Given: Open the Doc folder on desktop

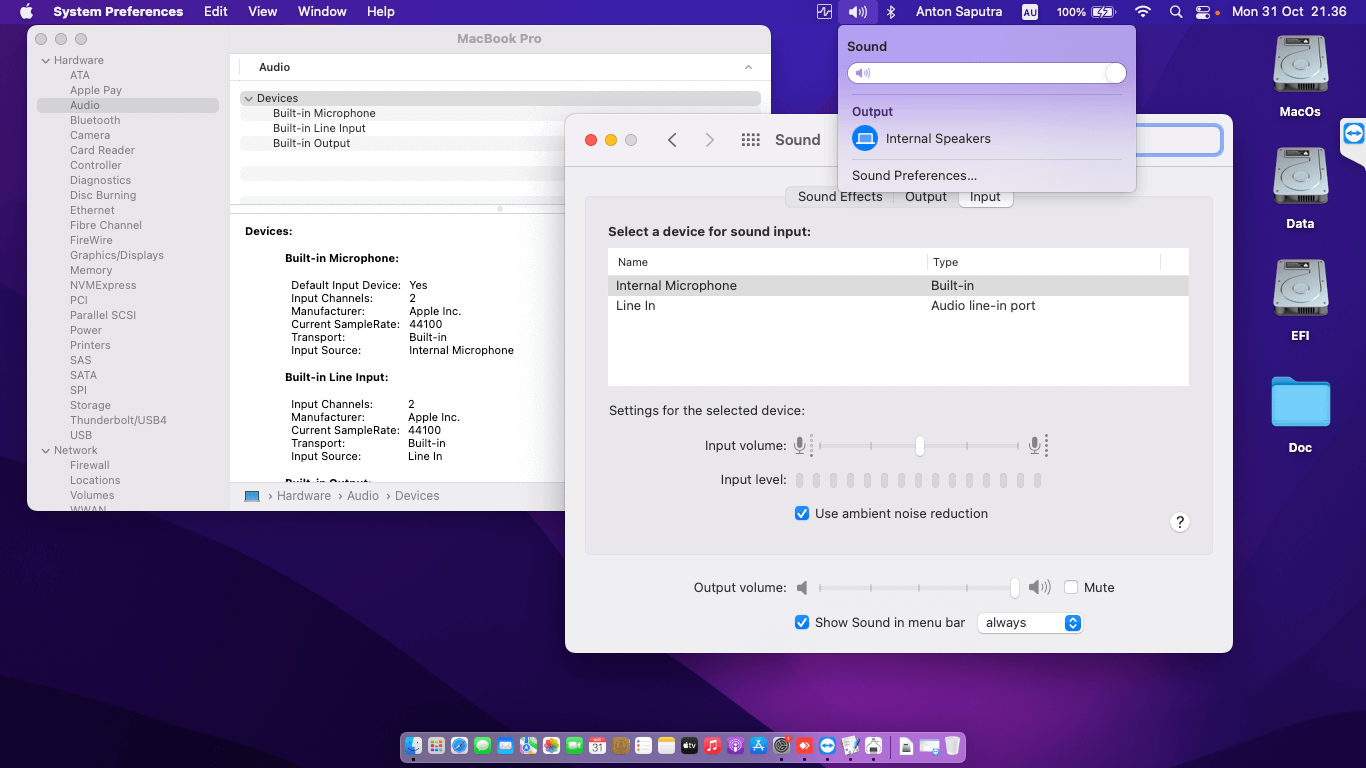Looking at the screenshot, I should [1300, 403].
